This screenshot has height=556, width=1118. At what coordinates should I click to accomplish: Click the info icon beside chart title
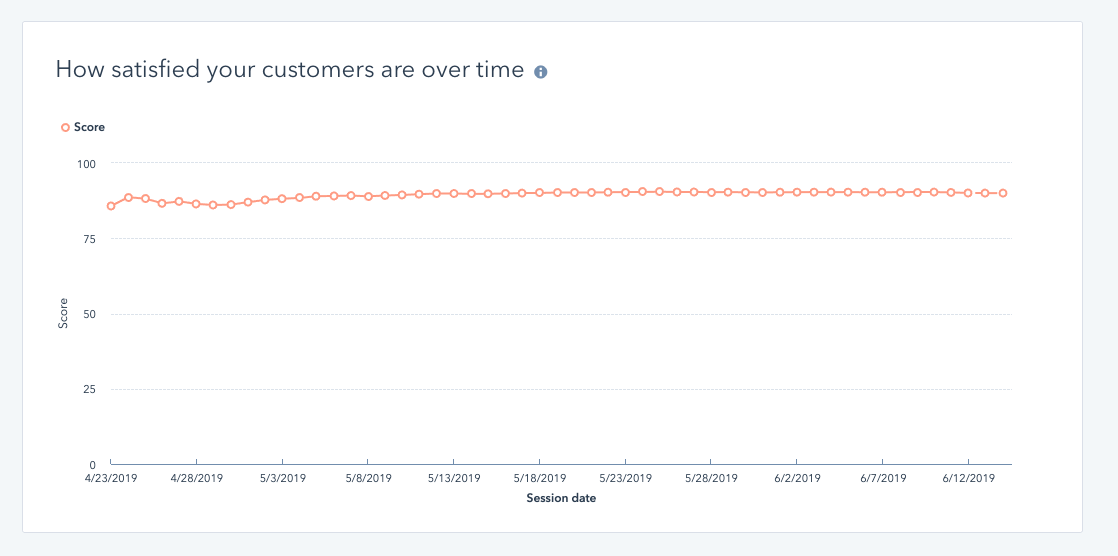point(541,72)
